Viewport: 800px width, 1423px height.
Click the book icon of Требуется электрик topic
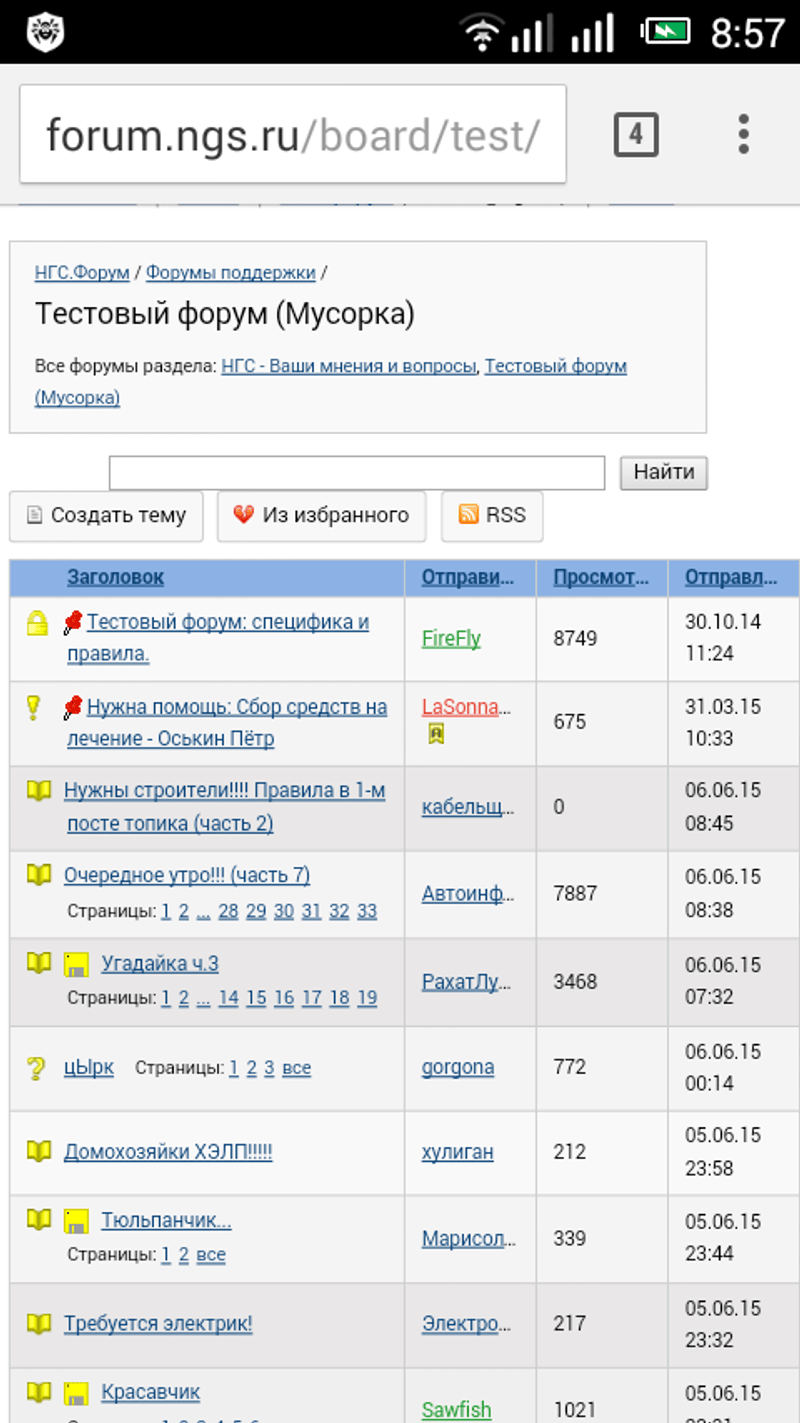tap(38, 1323)
